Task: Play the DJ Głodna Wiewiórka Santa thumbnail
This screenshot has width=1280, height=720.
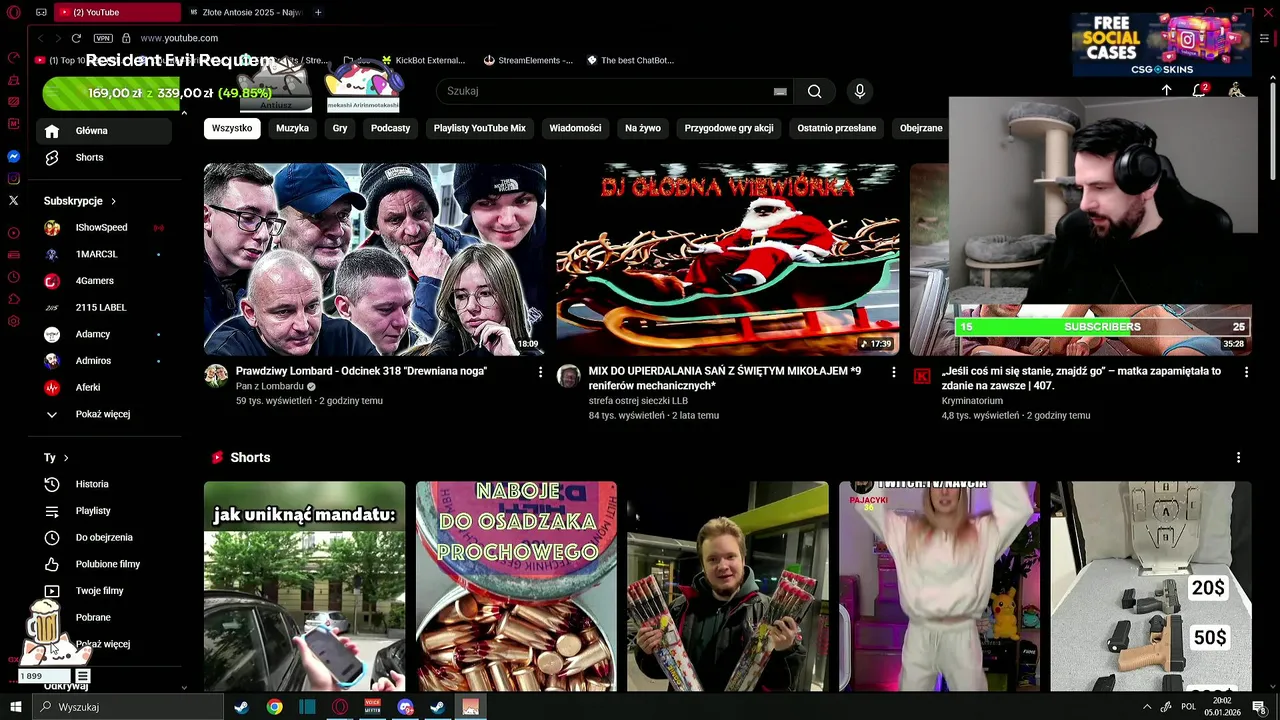Action: coord(728,259)
